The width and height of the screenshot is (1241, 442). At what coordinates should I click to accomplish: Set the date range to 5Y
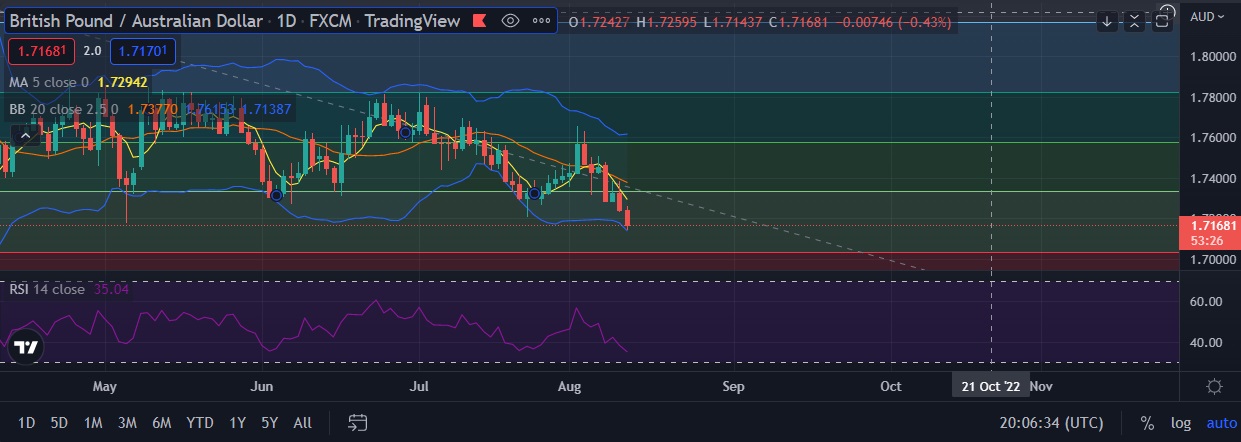[269, 423]
